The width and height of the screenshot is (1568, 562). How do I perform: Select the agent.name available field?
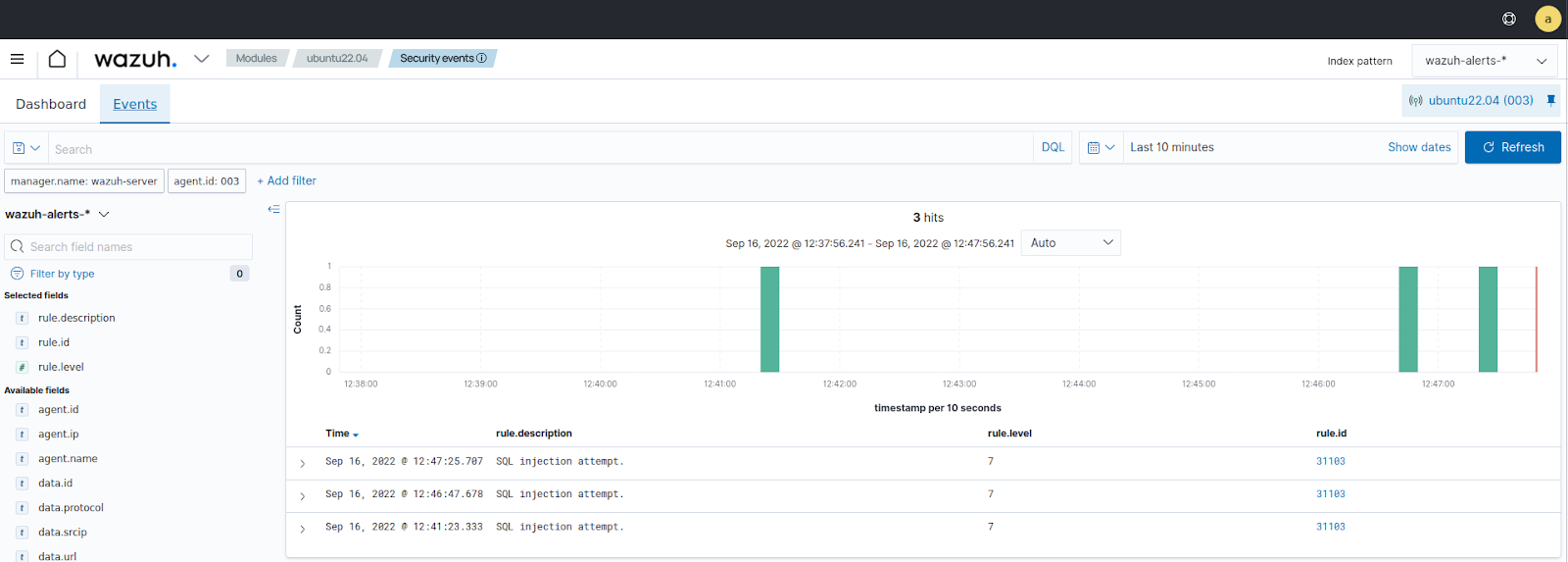coord(68,459)
